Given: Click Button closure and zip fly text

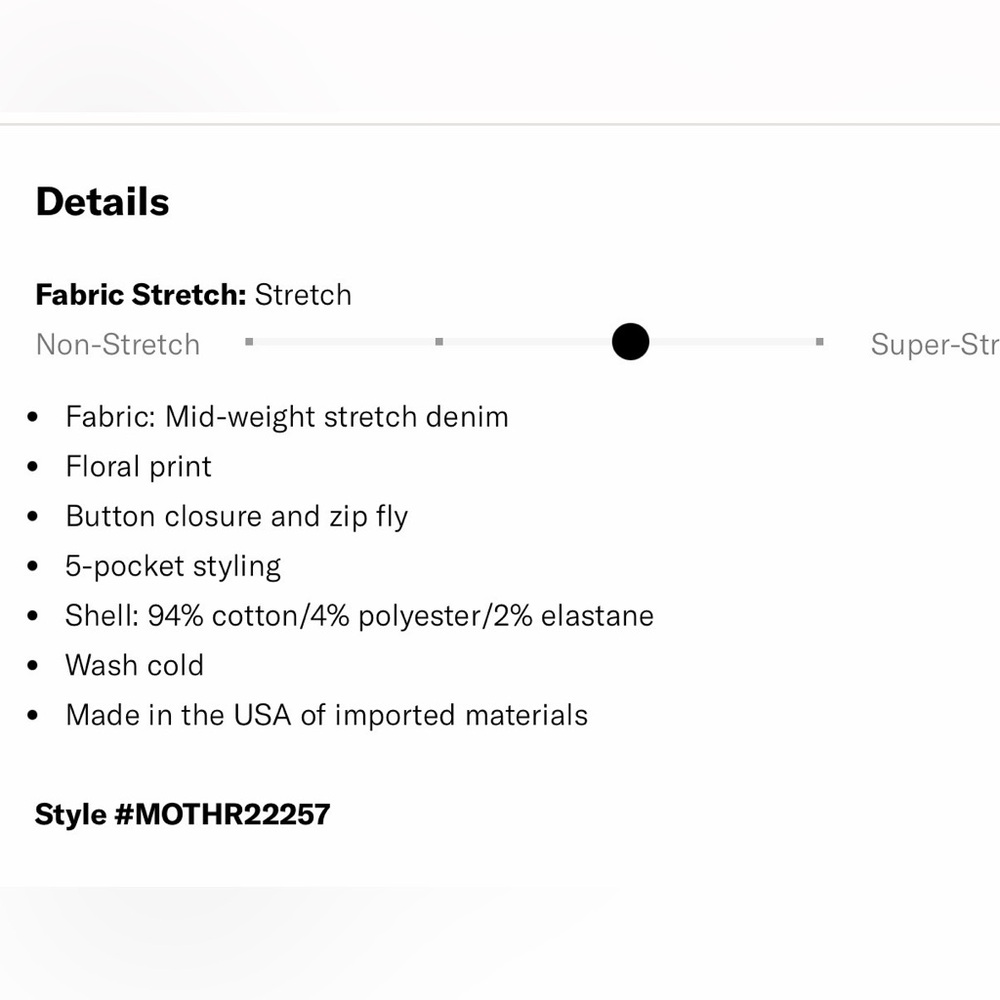Looking at the screenshot, I should pyautogui.click(x=237, y=517).
